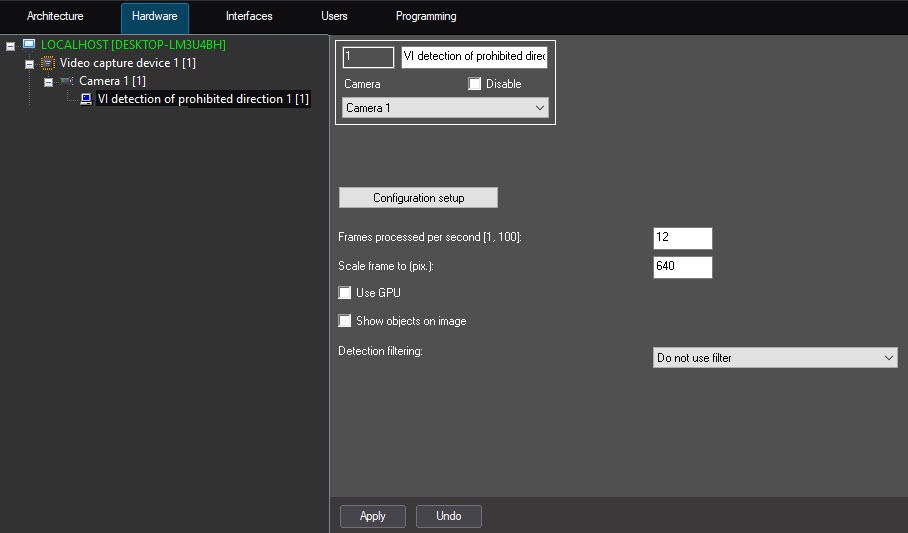Open the Detection filtering dropdown

[775, 358]
